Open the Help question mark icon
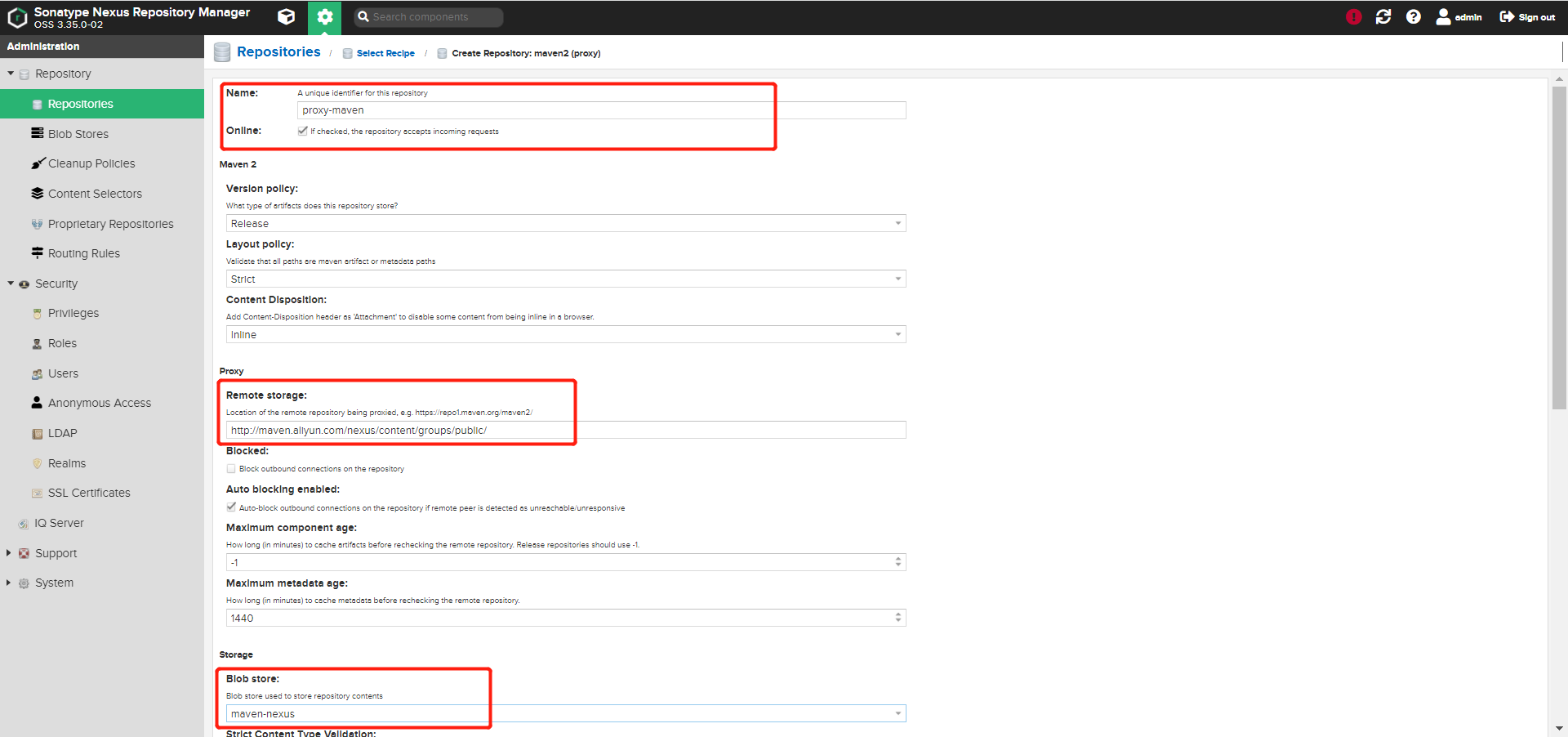1568x737 pixels. pyautogui.click(x=1414, y=16)
